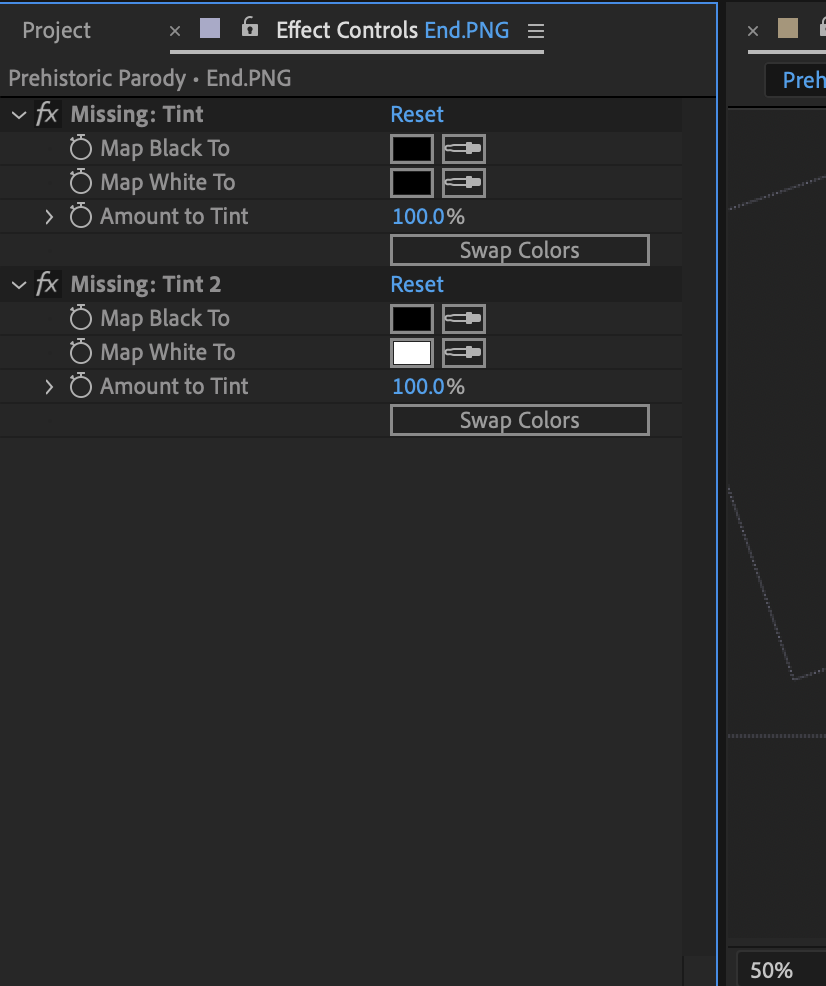This screenshot has height=986, width=826.
Task: Switch to the Project tab
Action: point(55,30)
